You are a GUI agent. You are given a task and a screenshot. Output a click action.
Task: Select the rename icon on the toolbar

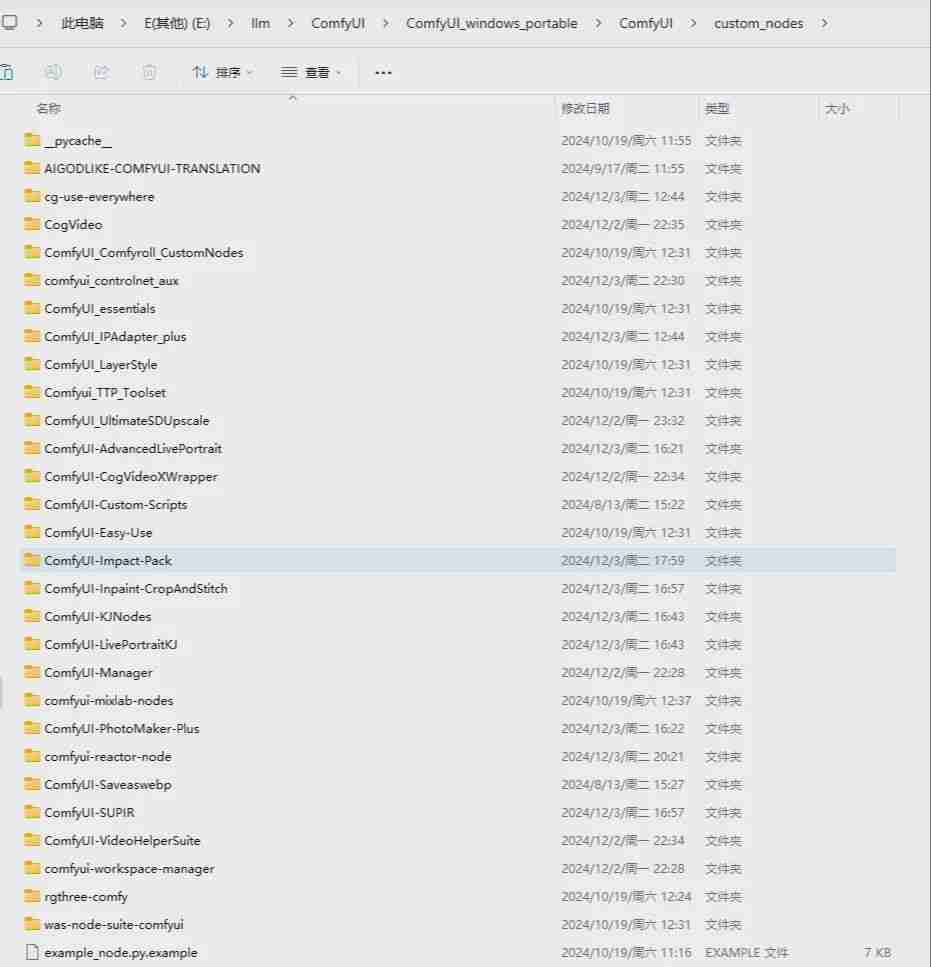(53, 71)
